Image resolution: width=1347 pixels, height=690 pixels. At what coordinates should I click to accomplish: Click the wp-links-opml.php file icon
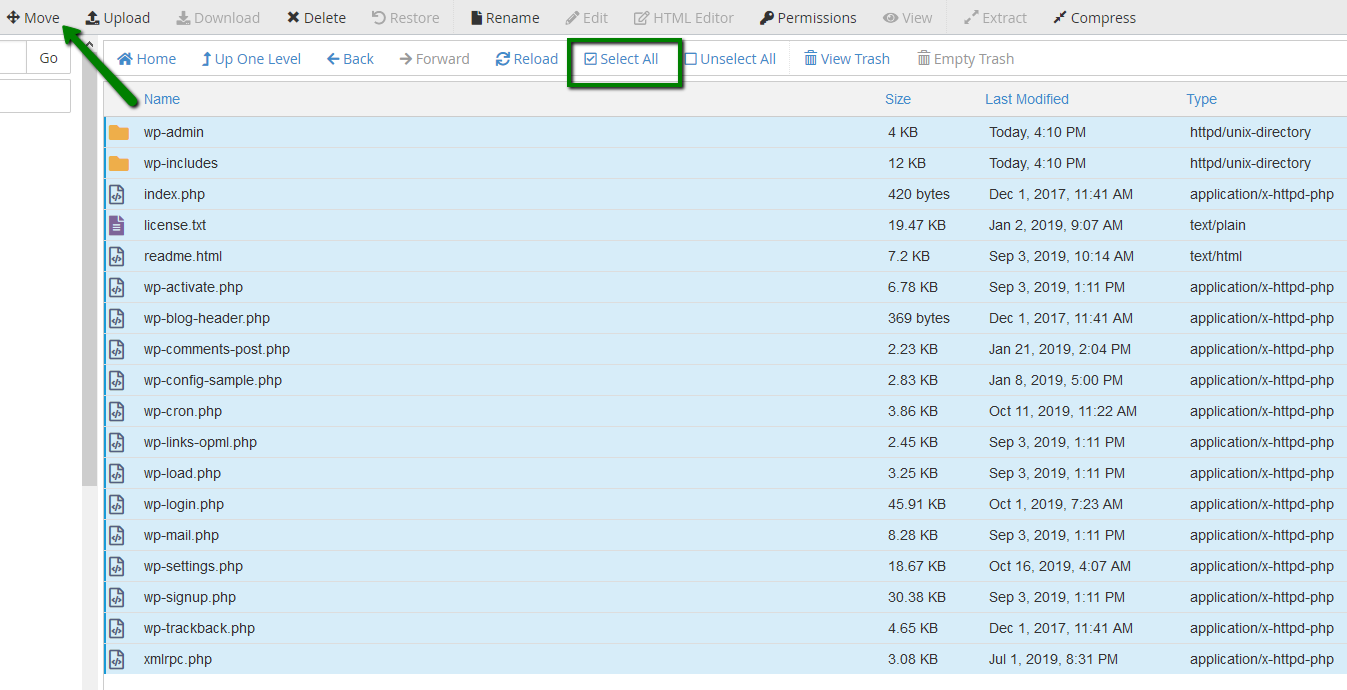pos(117,442)
